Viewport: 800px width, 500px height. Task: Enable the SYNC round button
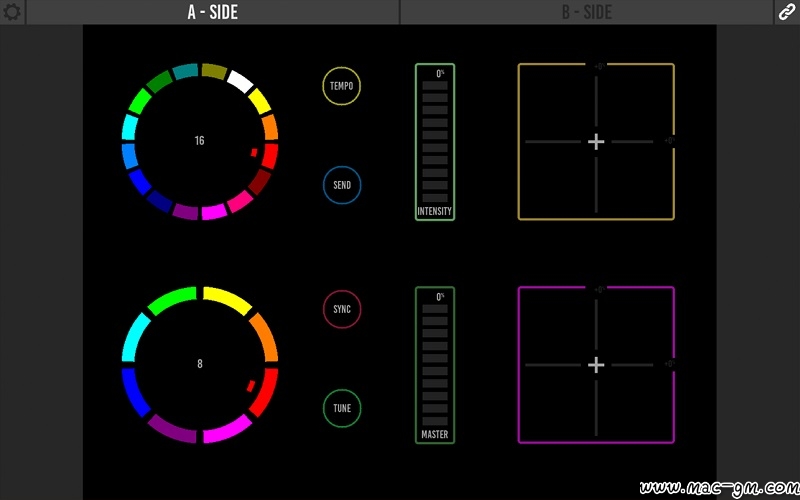342,309
